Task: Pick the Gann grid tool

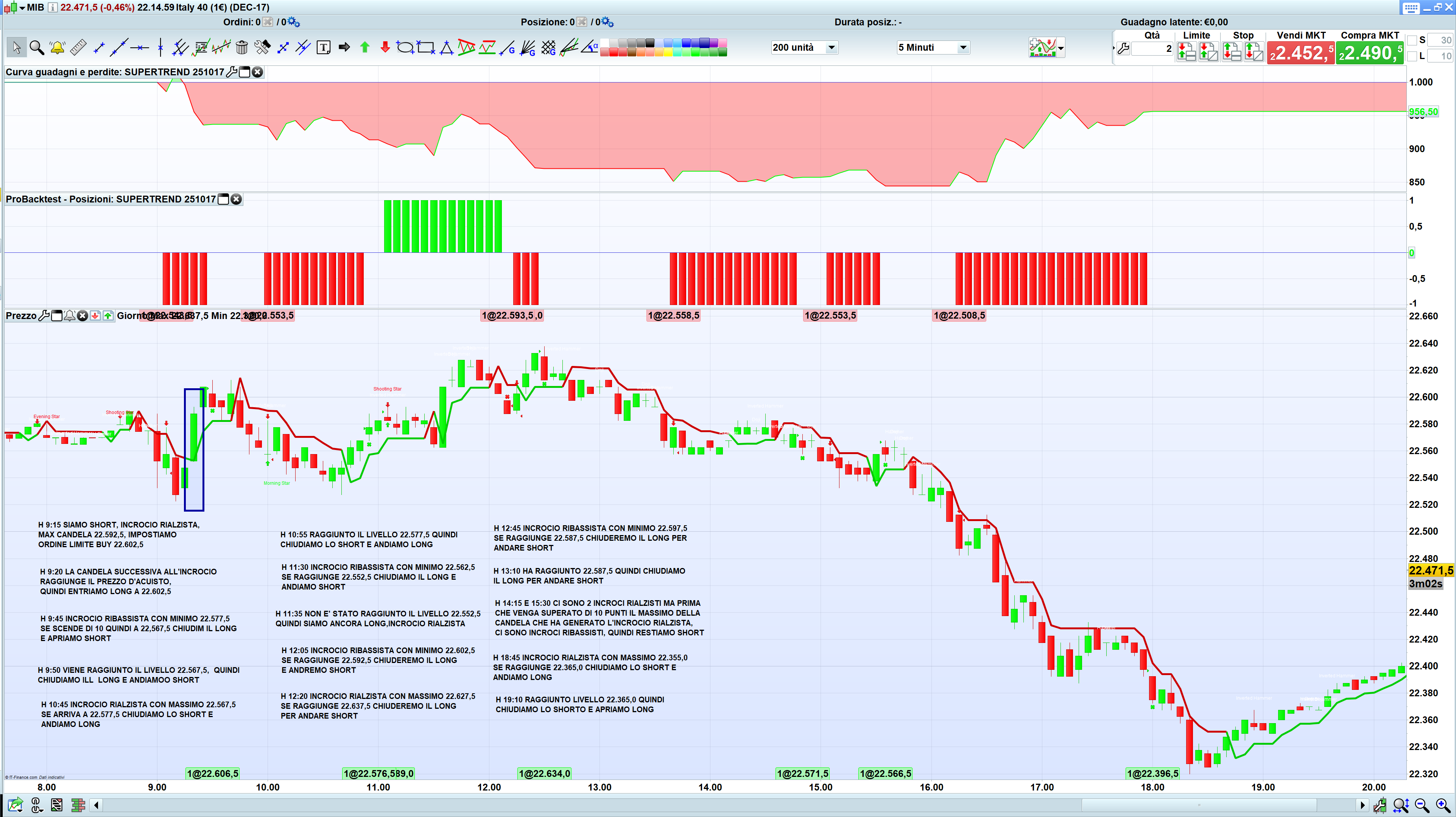Action: pos(548,47)
